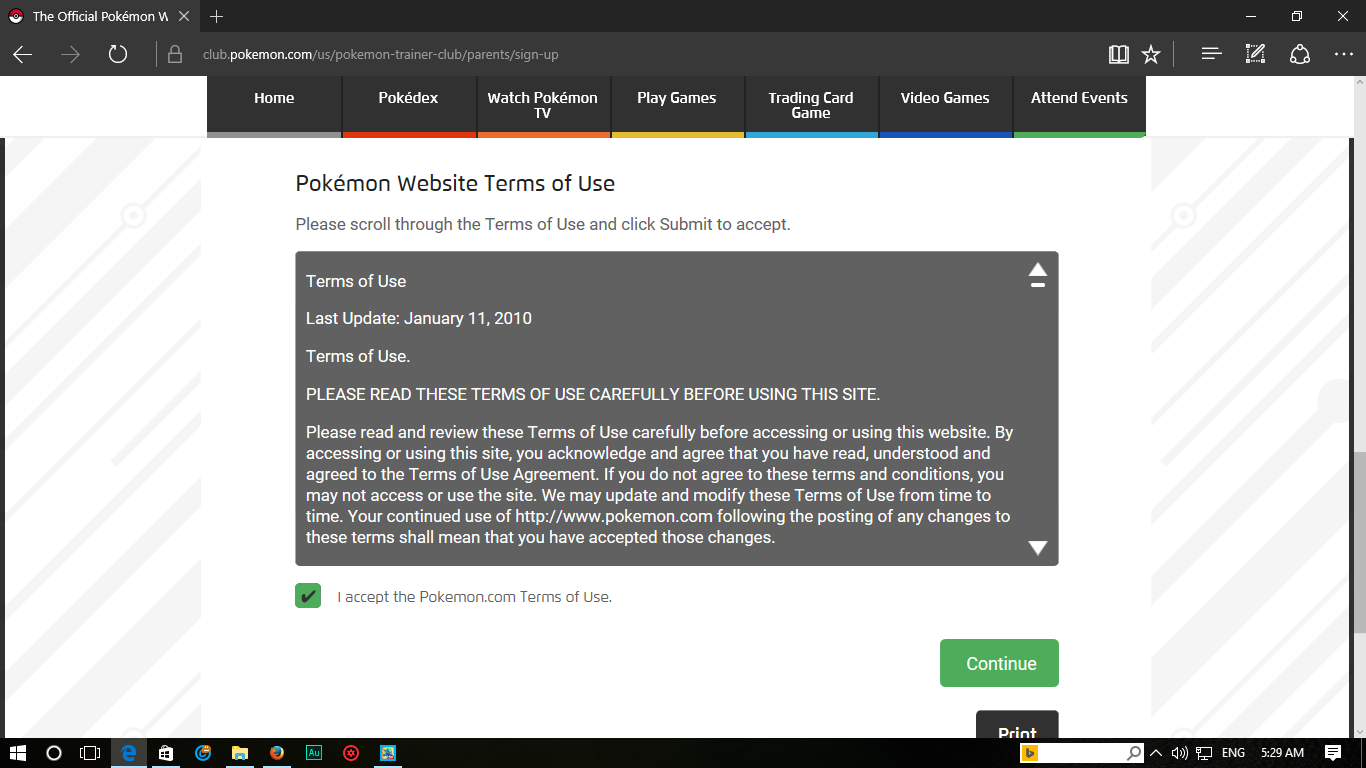Viewport: 1366px width, 768px height.
Task: Go back using the browser back arrow
Action: coord(23,54)
